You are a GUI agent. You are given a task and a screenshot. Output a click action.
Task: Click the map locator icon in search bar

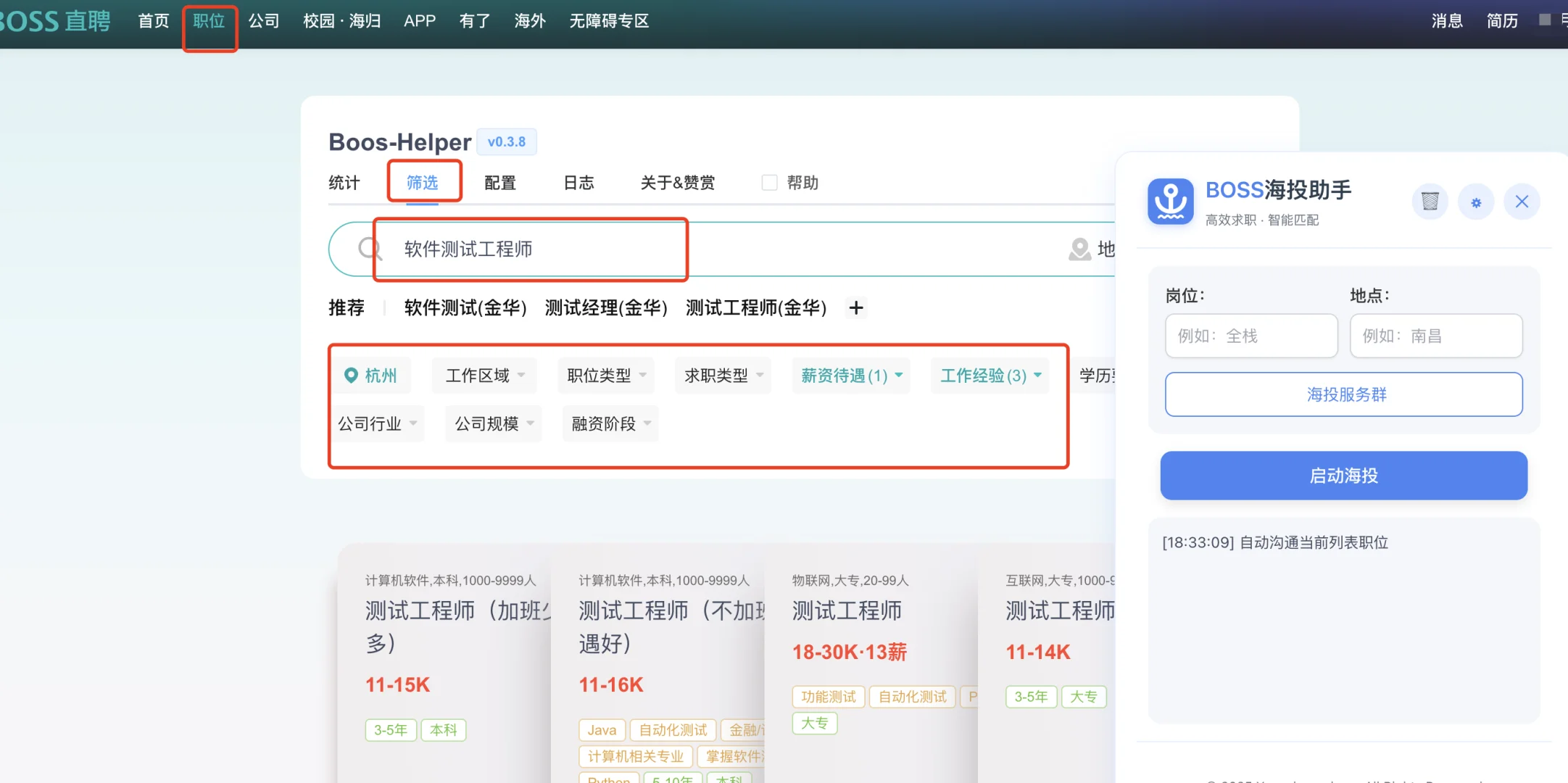(x=1079, y=249)
